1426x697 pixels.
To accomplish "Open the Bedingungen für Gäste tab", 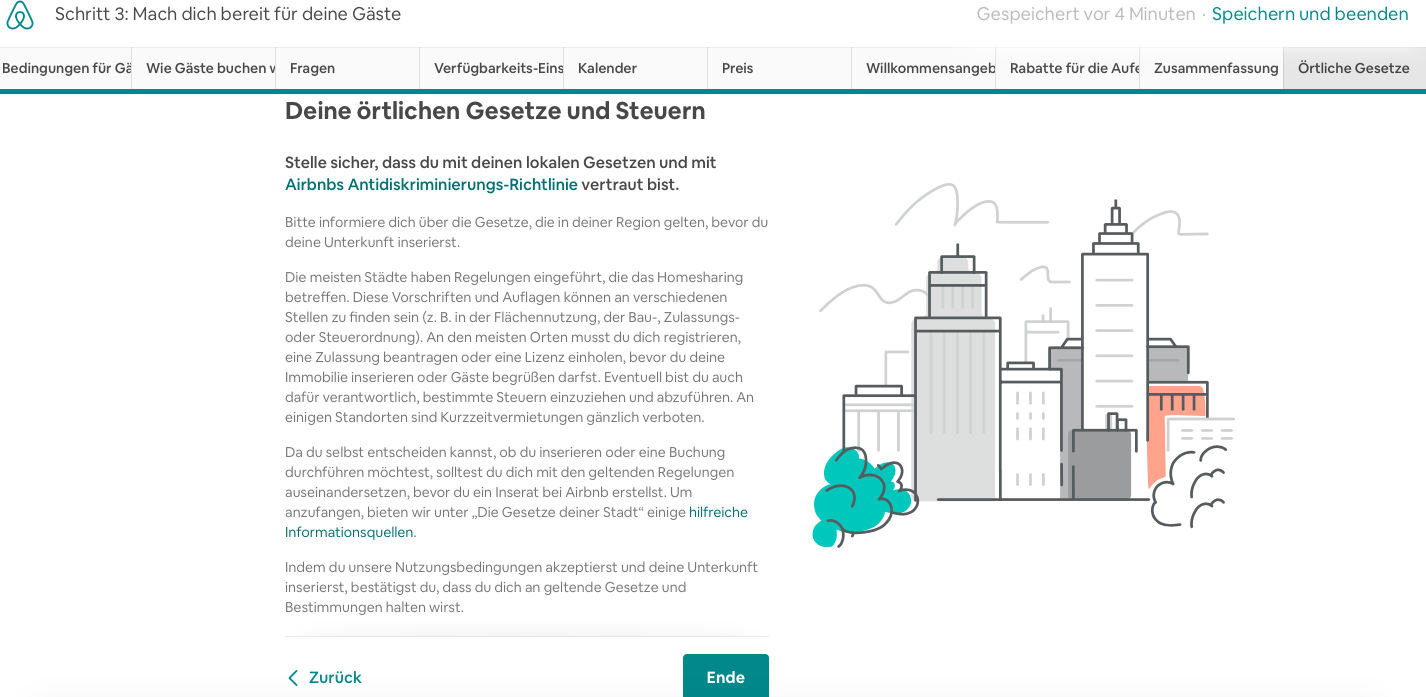I will coord(66,68).
